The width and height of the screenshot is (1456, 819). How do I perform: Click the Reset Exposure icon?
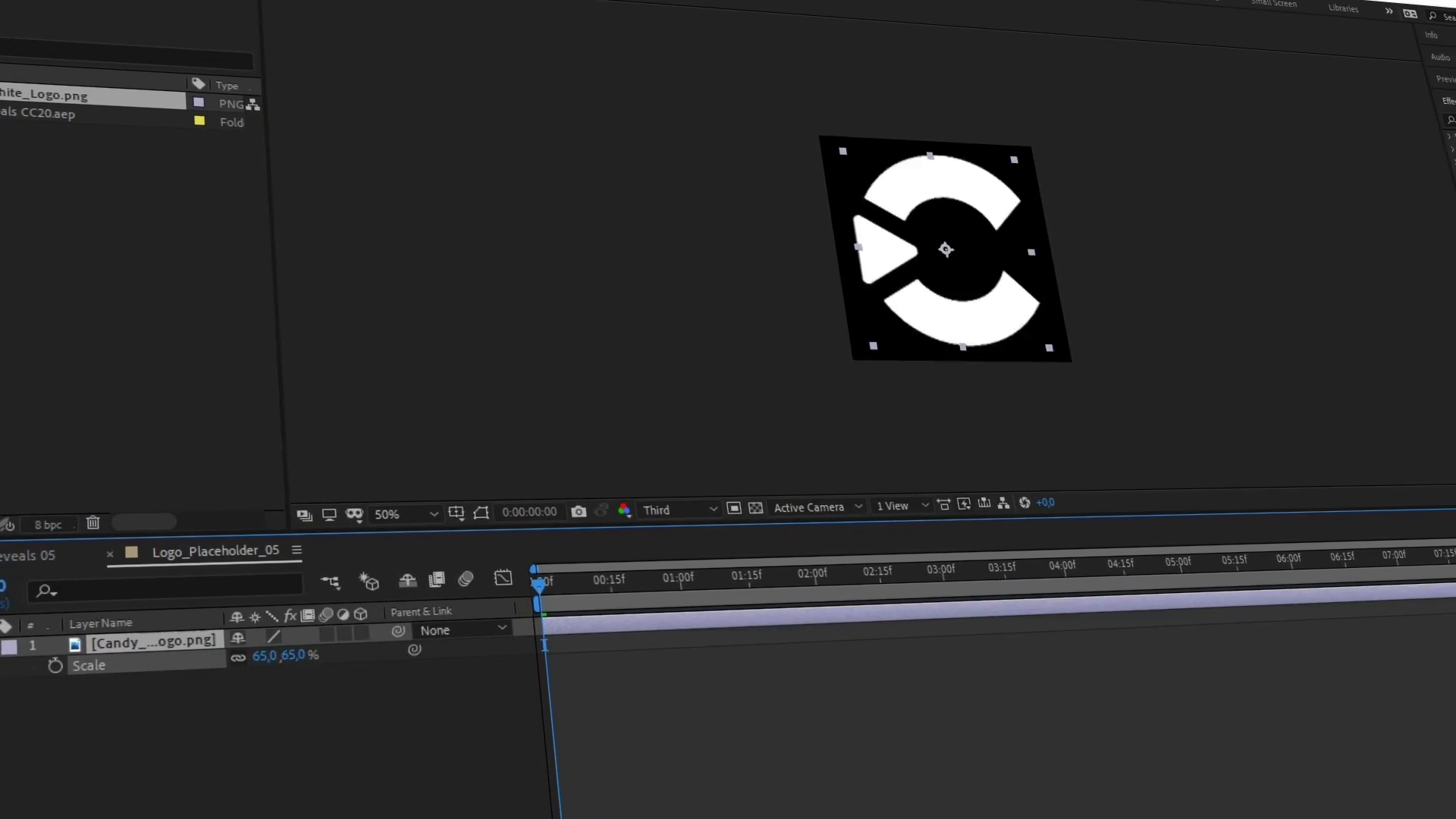pyautogui.click(x=1025, y=503)
